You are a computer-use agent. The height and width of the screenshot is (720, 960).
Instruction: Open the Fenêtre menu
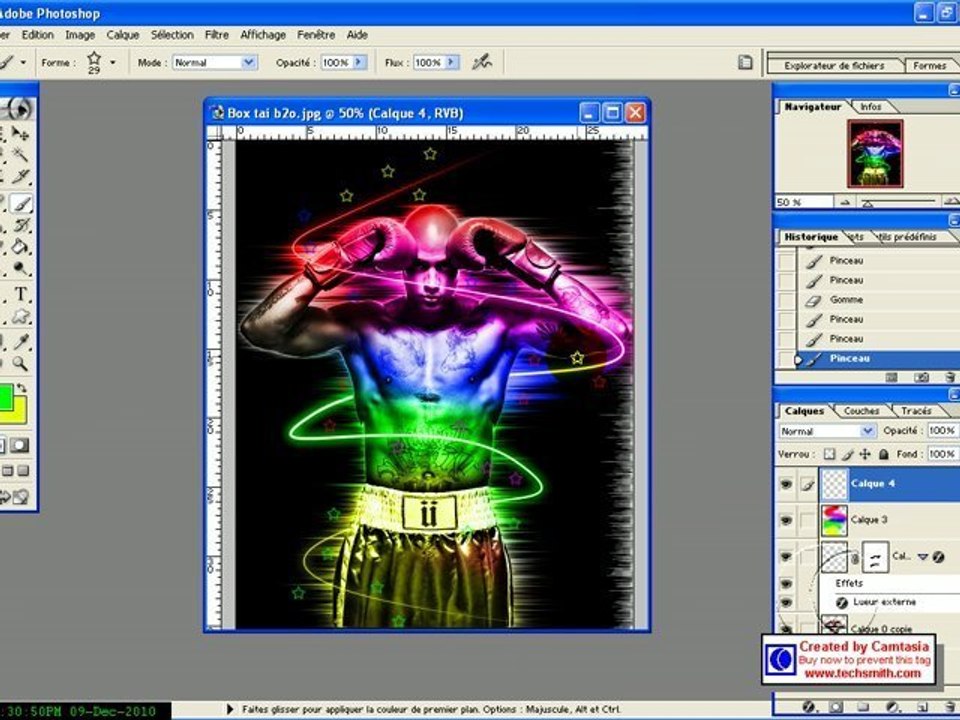pyautogui.click(x=316, y=35)
